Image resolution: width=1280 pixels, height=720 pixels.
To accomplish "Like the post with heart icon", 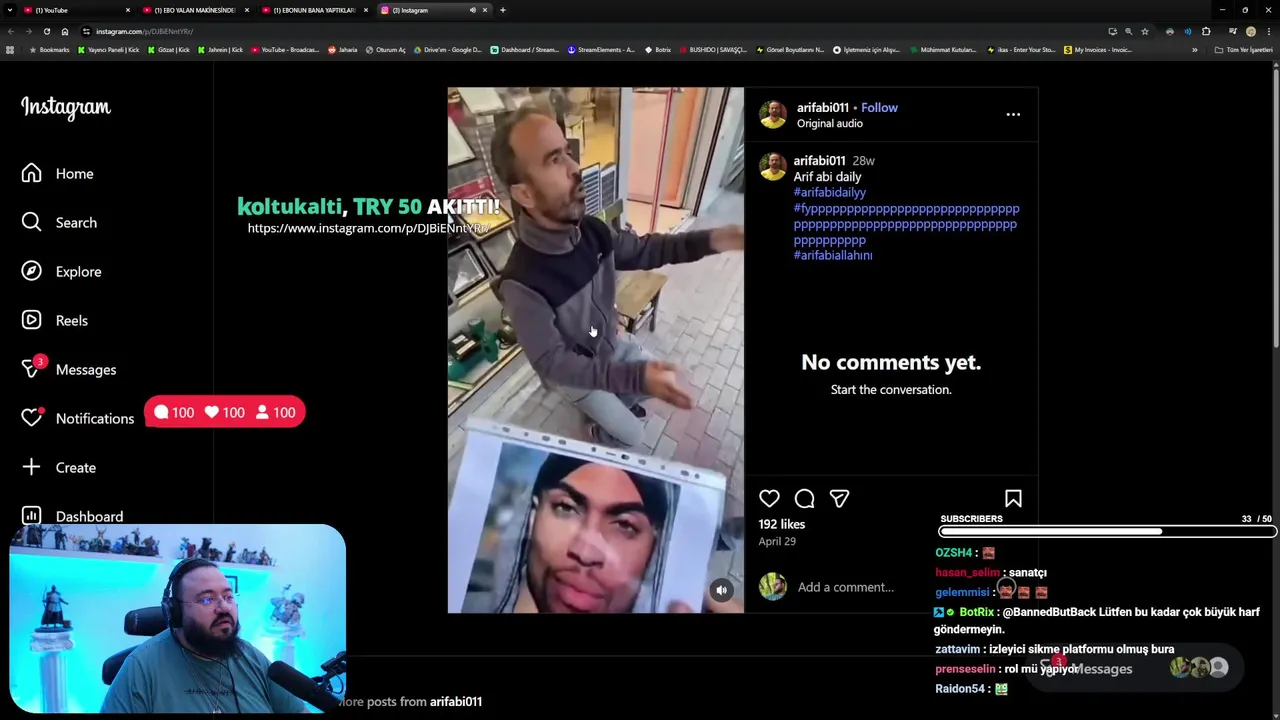I will pos(769,498).
